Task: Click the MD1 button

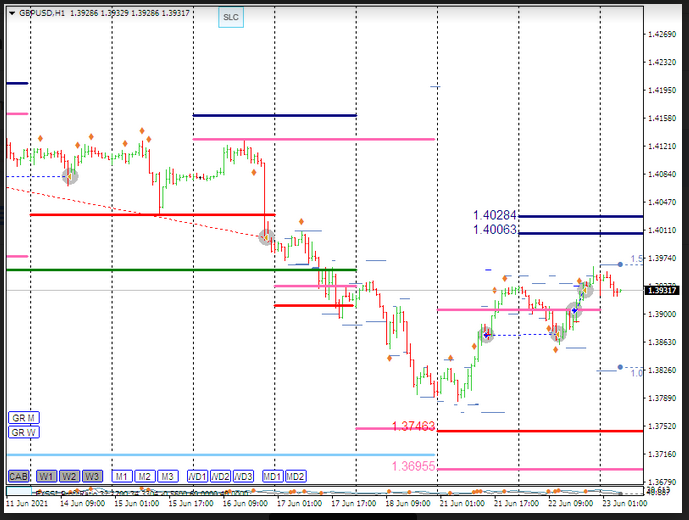Action: pos(272,476)
